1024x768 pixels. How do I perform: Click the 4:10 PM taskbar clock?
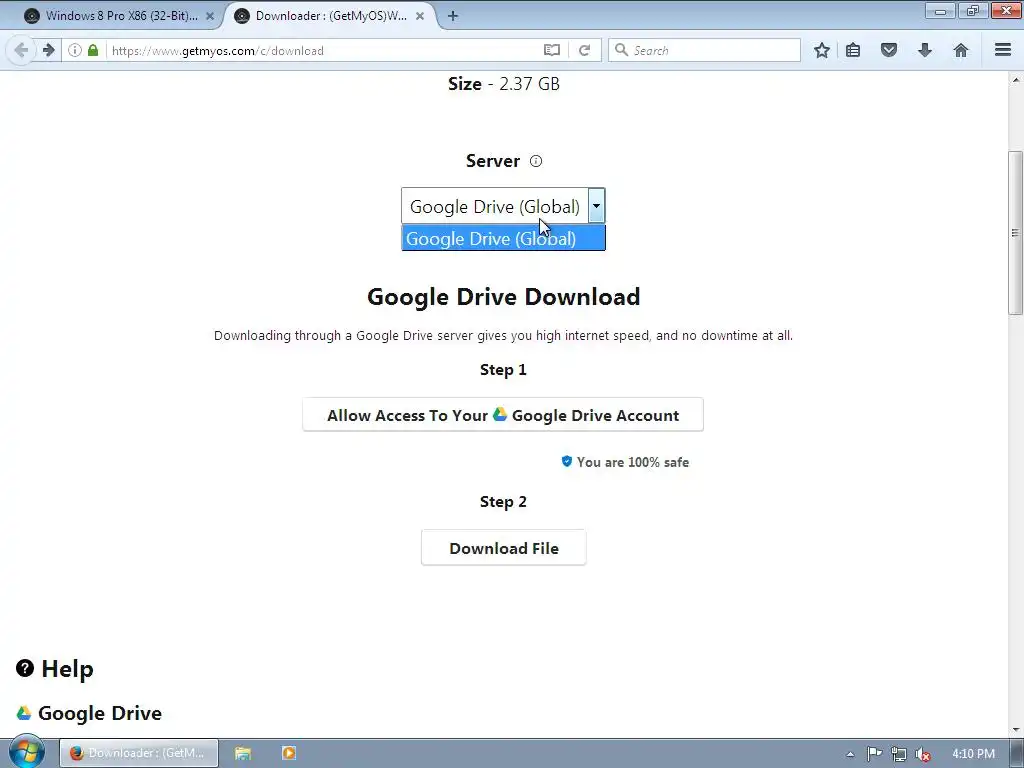click(973, 754)
